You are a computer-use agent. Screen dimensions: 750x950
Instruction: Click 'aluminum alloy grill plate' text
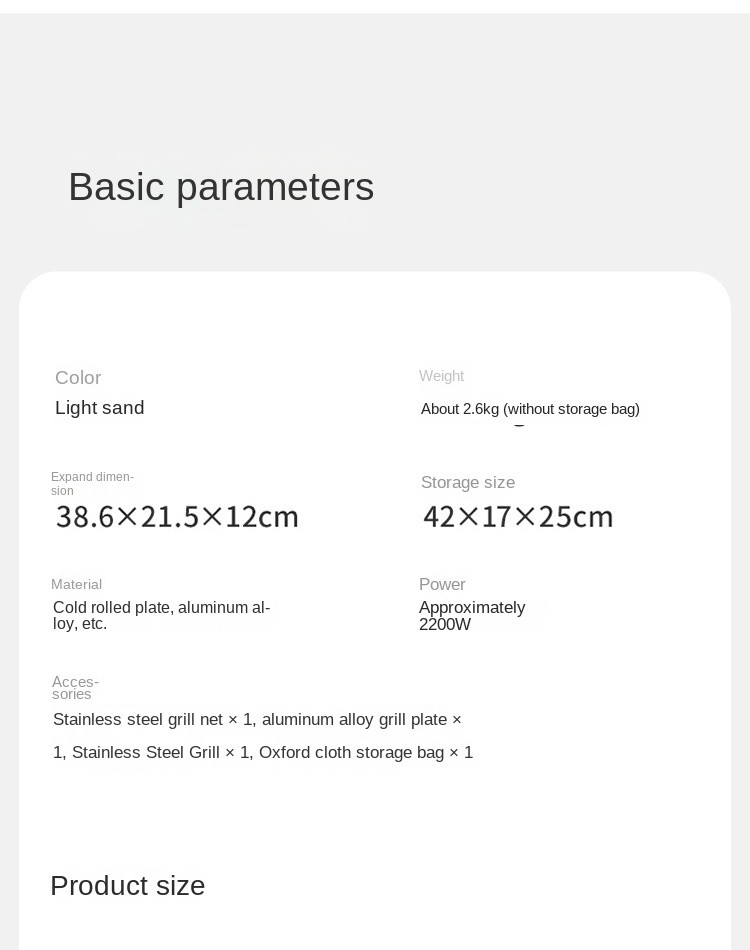click(x=354, y=719)
